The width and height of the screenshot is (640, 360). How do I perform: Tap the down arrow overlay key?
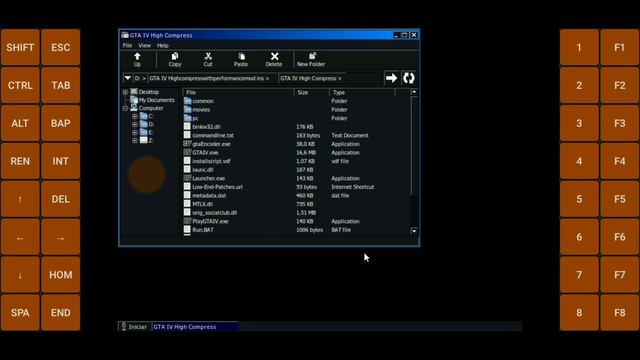click(x=20, y=275)
